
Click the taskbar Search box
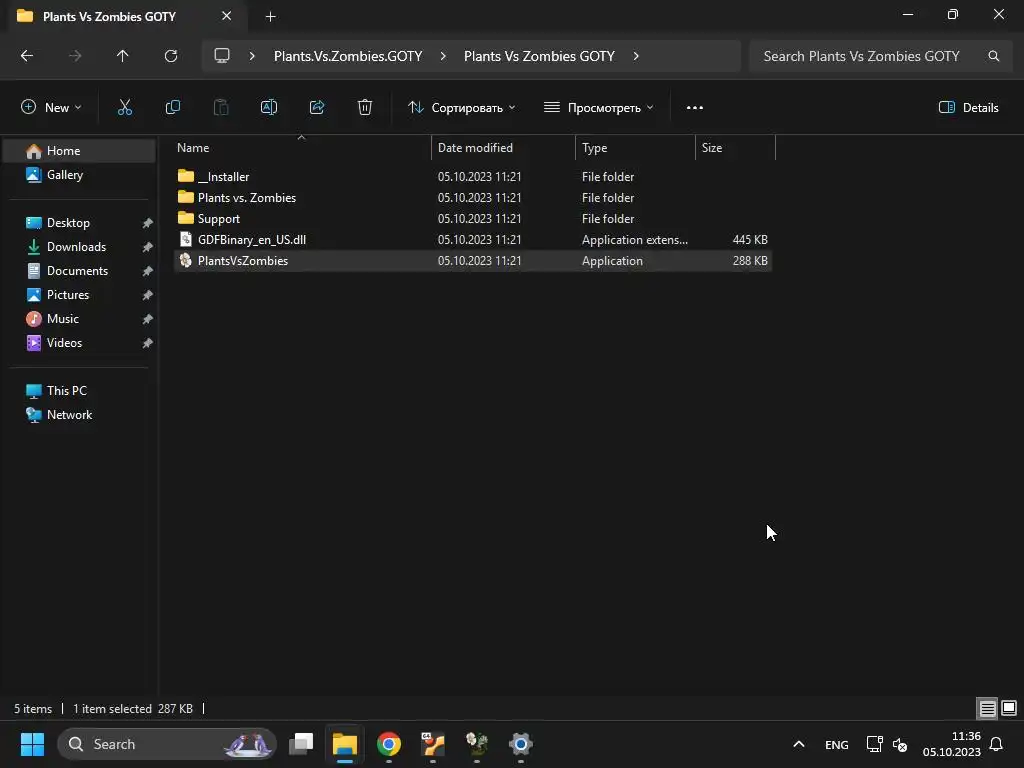(167, 744)
